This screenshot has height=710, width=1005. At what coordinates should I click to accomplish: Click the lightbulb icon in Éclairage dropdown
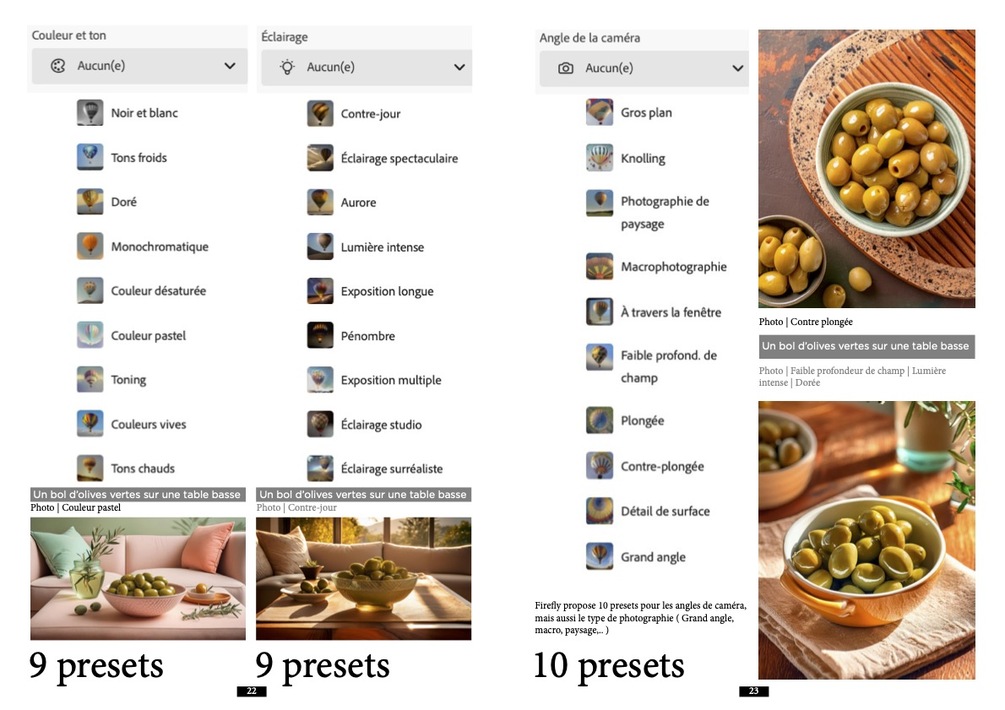[x=287, y=67]
